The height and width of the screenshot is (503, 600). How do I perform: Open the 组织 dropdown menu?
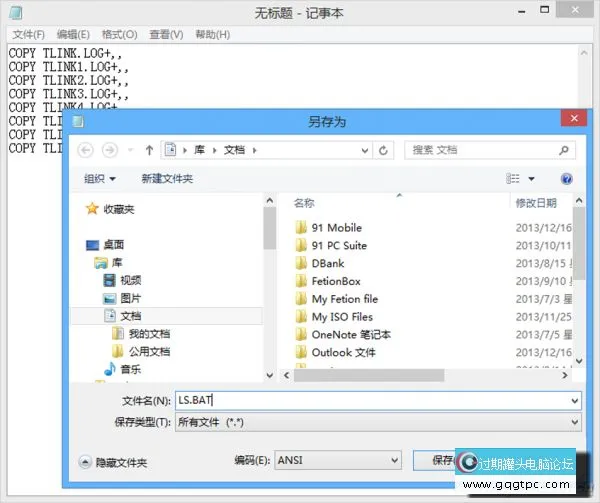tap(99, 179)
